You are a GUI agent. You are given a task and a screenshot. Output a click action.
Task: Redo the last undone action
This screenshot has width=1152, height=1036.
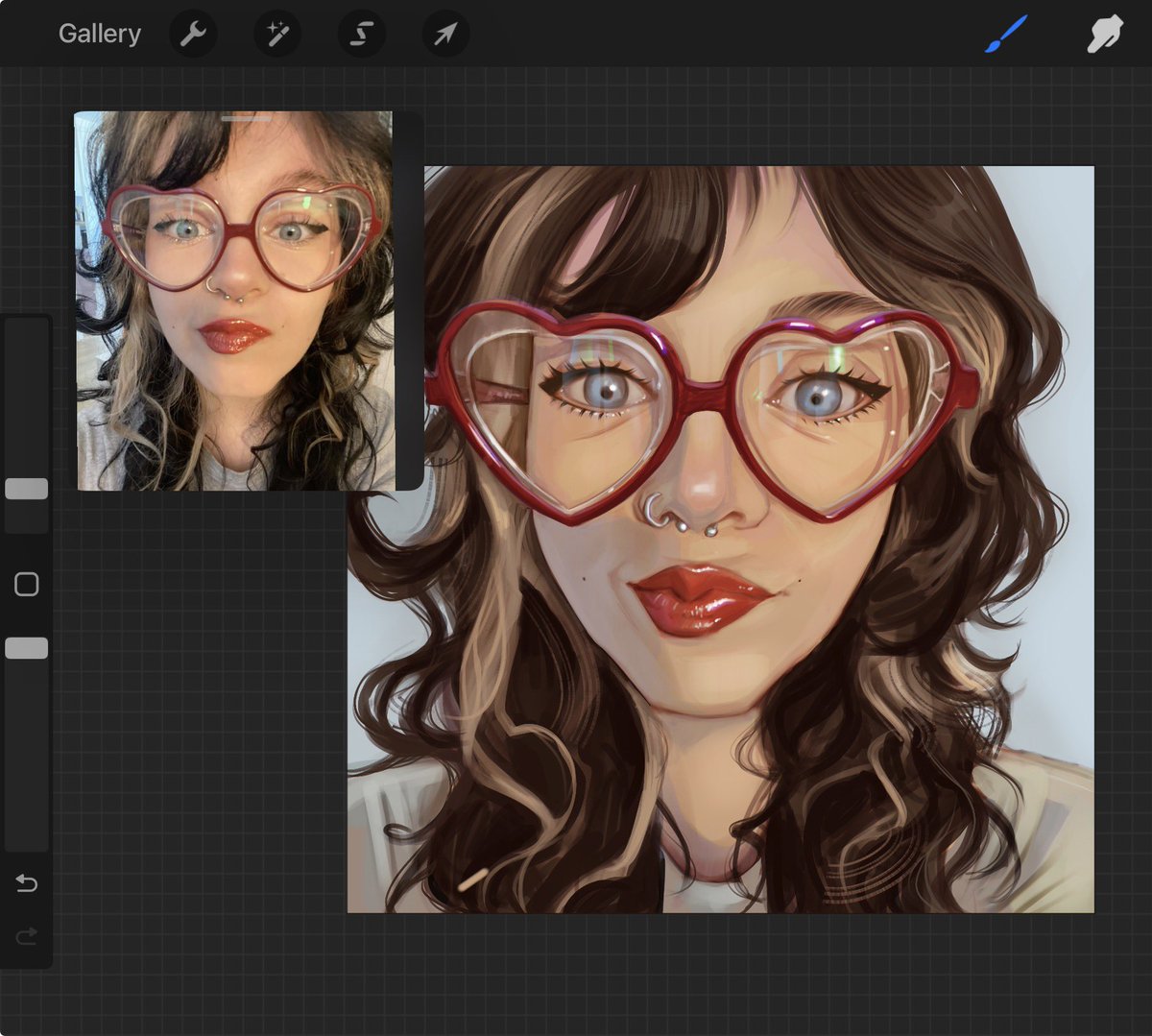coord(27,935)
